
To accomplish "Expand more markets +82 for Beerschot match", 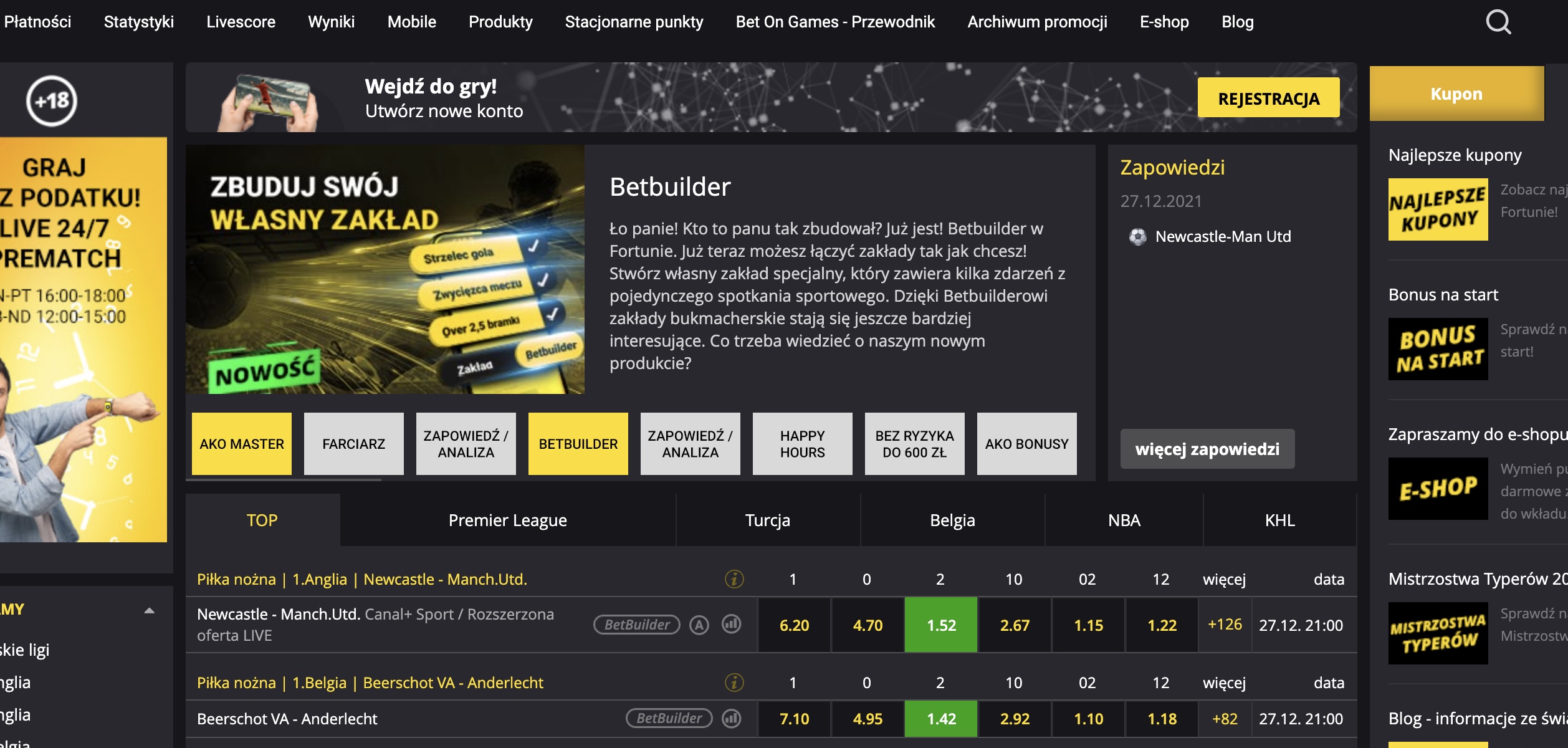I will 1225,719.
